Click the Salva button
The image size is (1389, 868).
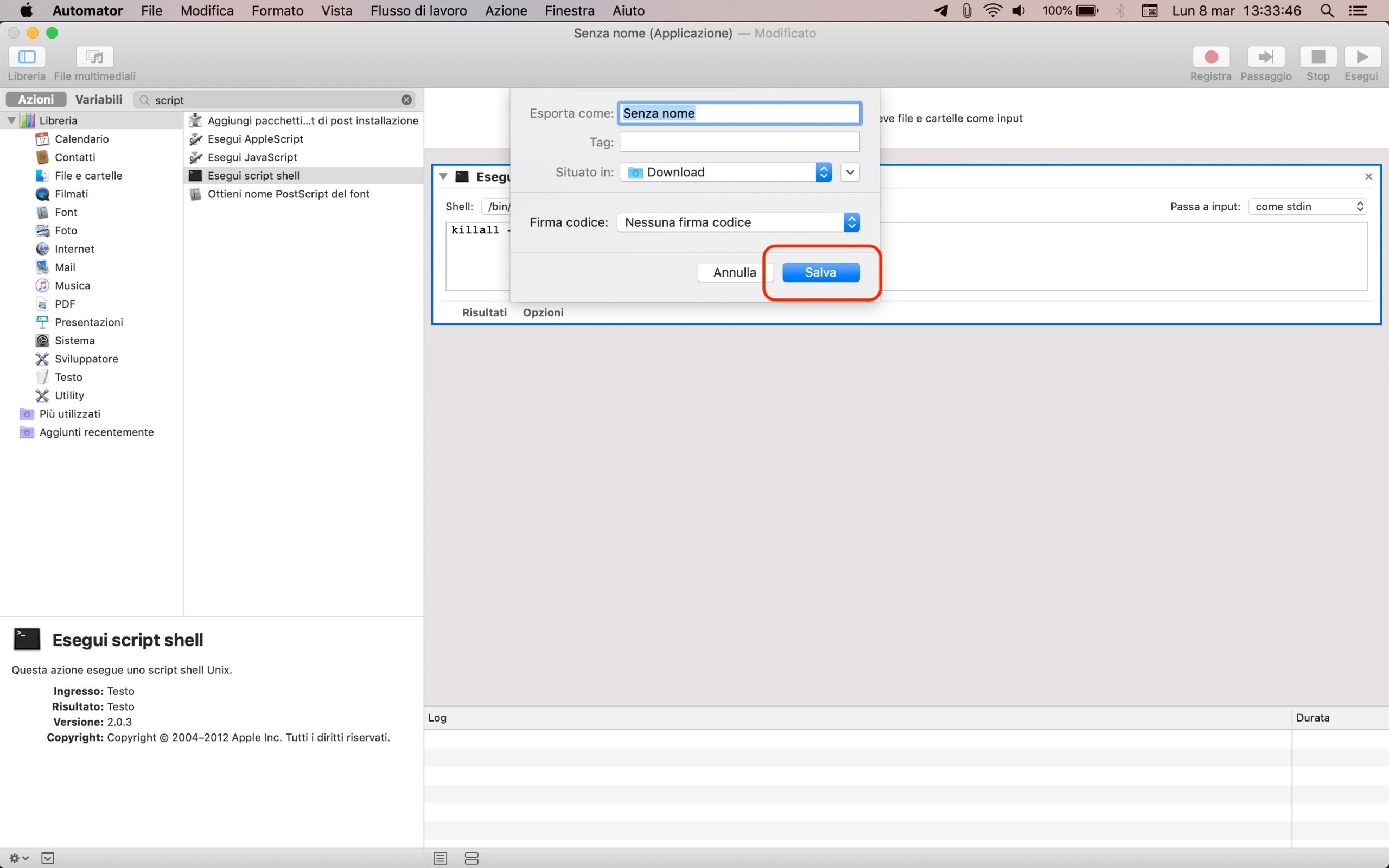pyautogui.click(x=820, y=272)
